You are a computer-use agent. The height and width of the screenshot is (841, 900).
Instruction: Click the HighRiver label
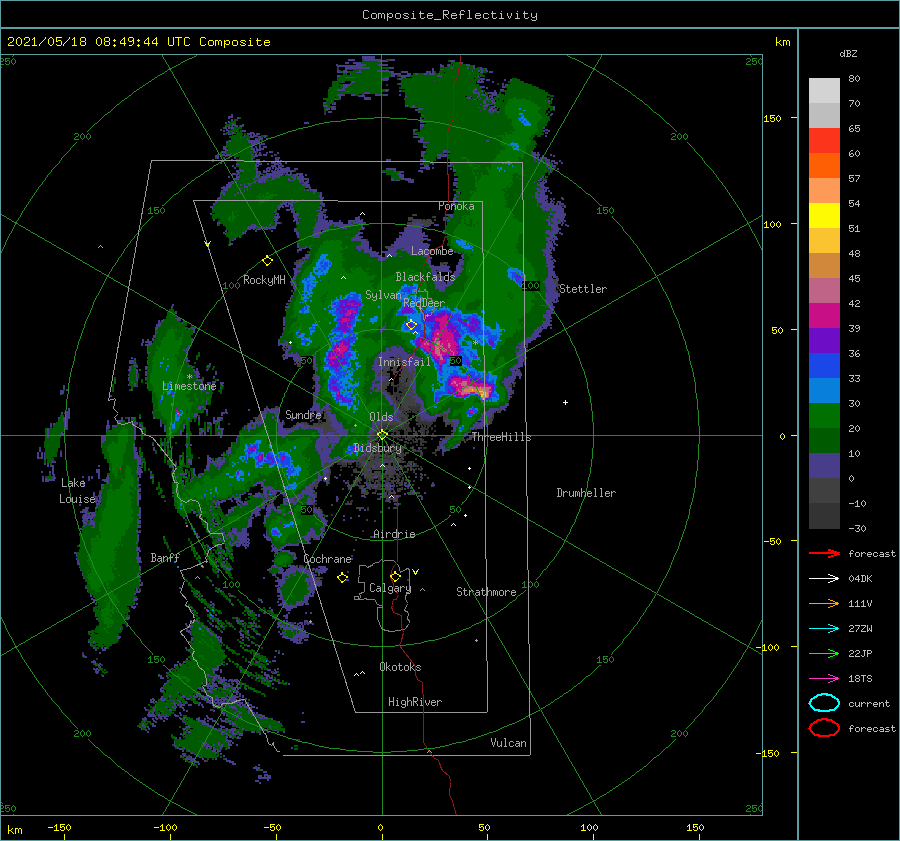click(415, 702)
